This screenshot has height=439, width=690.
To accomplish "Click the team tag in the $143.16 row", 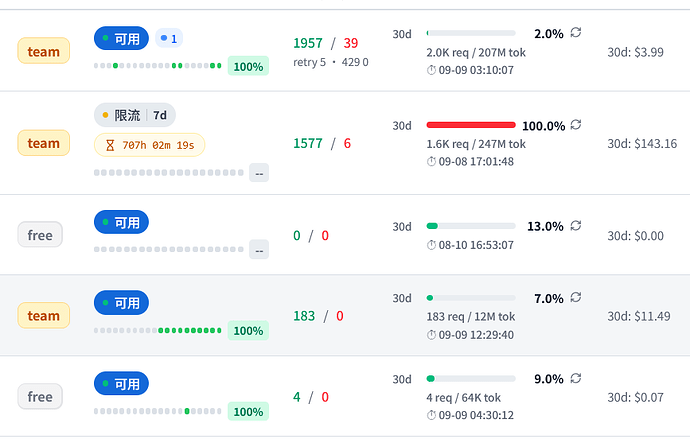I will [44, 143].
